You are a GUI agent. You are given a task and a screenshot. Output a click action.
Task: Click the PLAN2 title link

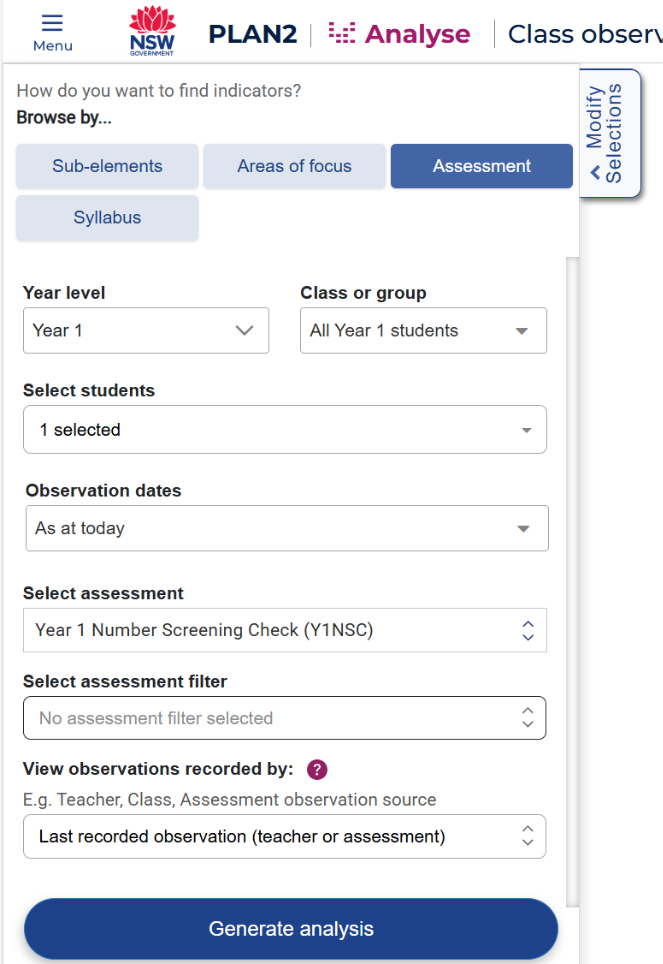(253, 34)
